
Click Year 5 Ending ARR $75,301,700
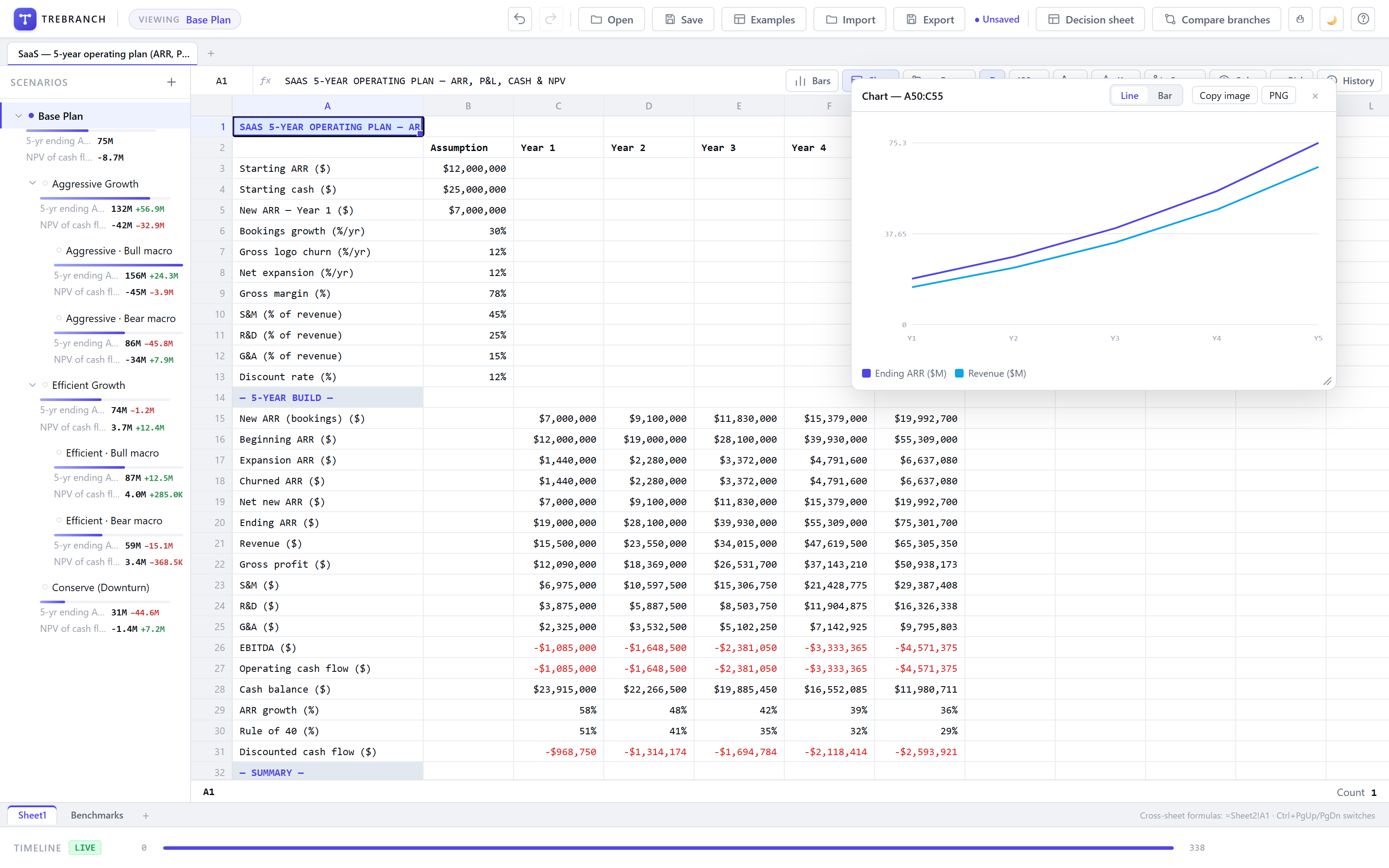919,523
